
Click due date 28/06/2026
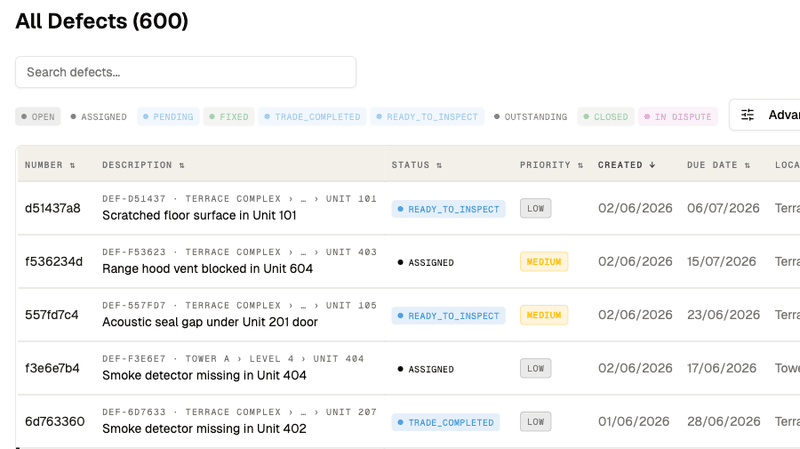click(x=723, y=421)
